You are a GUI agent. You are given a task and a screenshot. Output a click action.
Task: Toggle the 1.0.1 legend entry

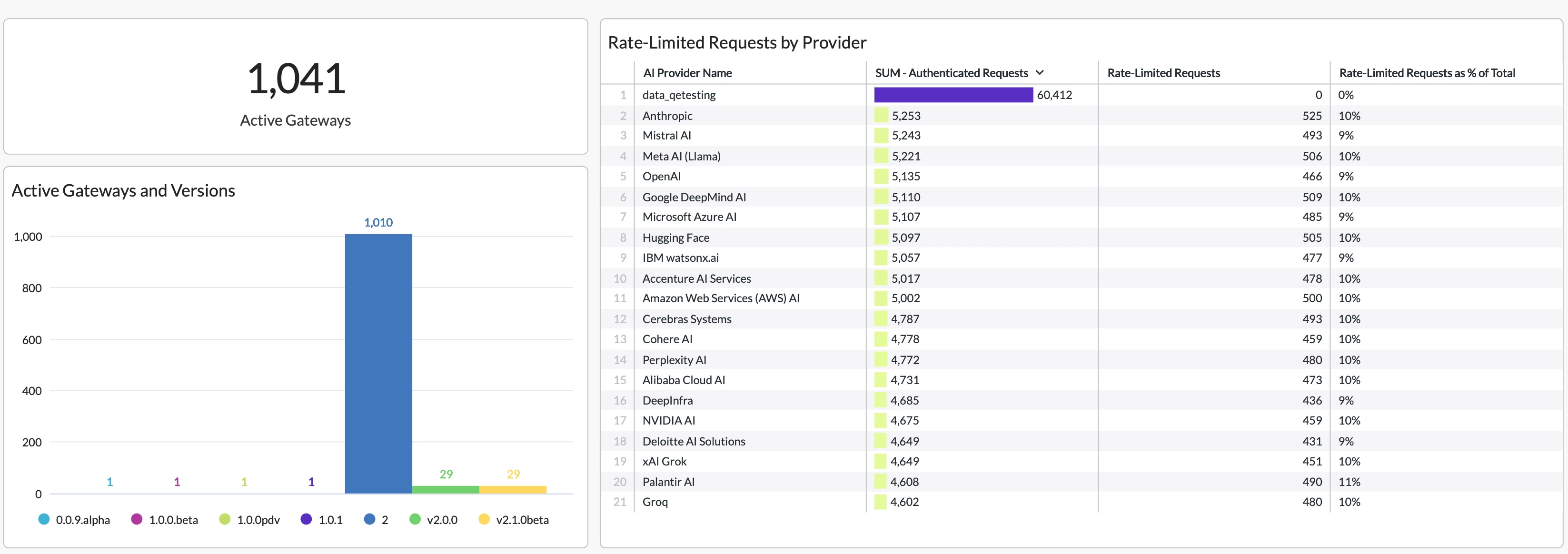click(330, 520)
